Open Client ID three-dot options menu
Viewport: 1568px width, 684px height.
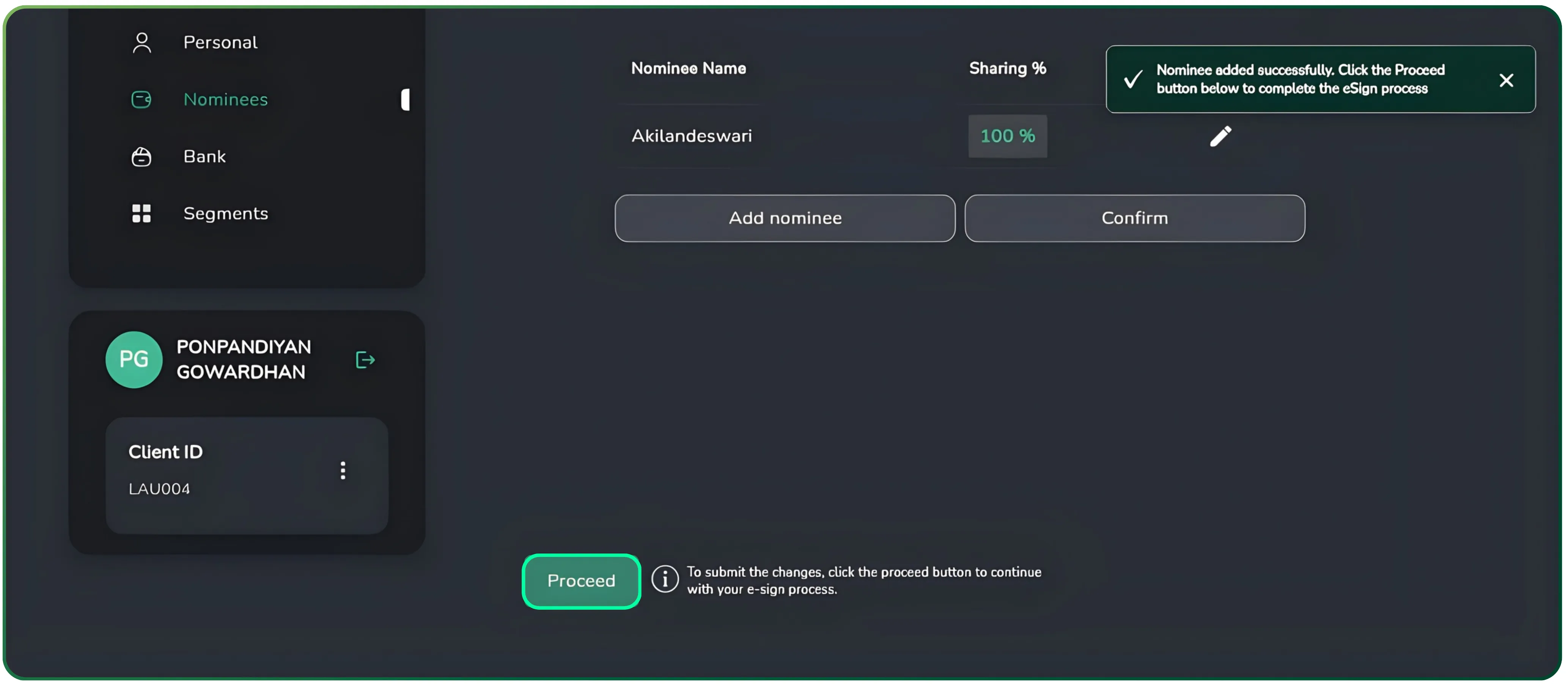pyautogui.click(x=343, y=470)
